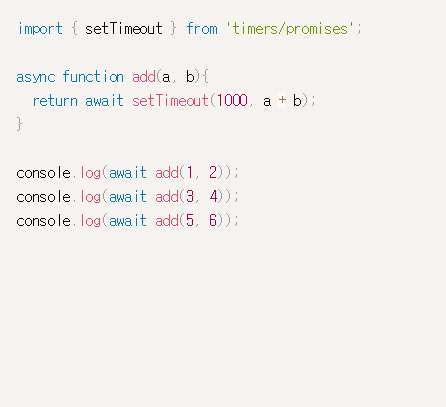This screenshot has width=446, height=407.
Task: Click the async keyword
Action: [x=36, y=78]
